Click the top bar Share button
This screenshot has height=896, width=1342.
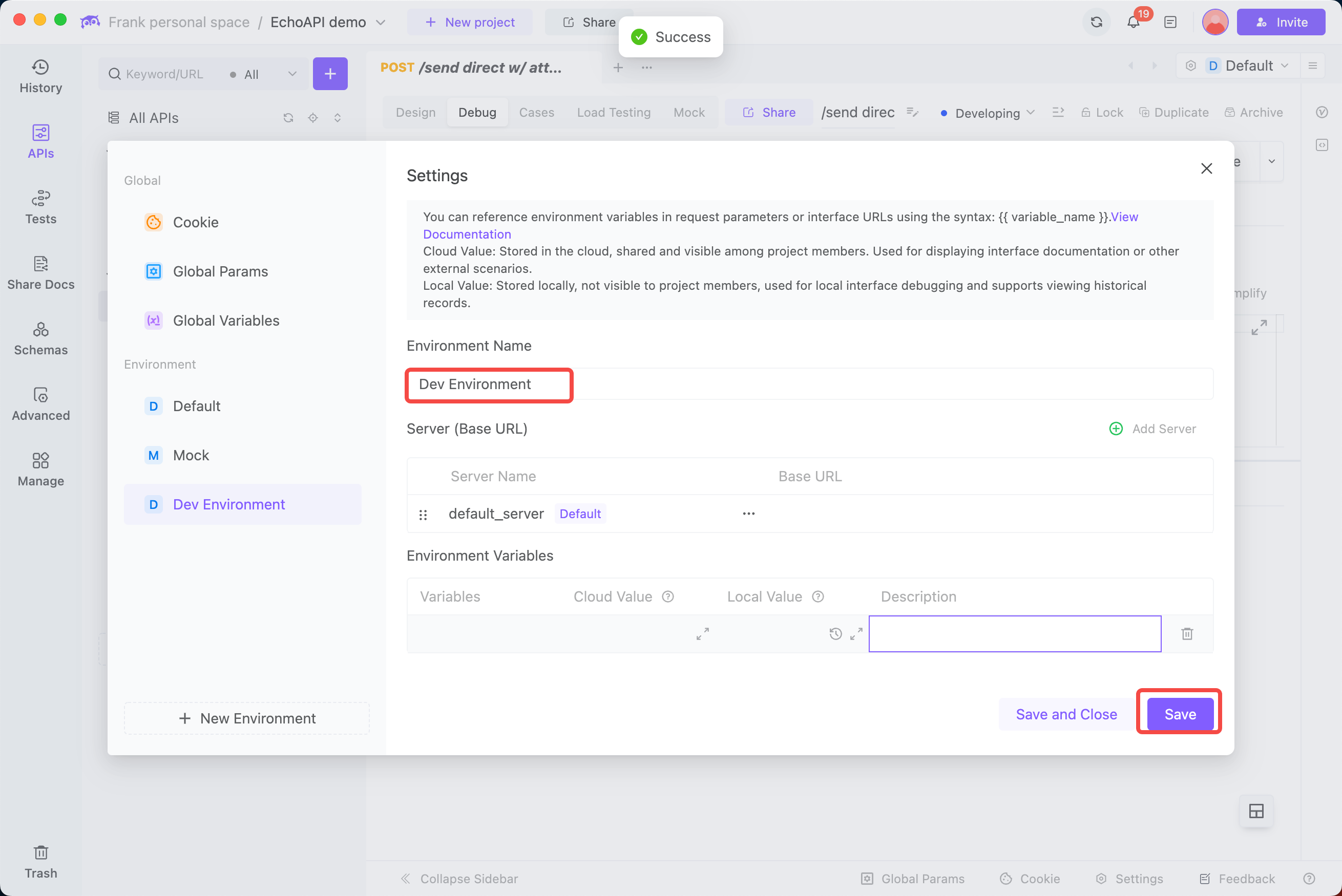coord(589,23)
